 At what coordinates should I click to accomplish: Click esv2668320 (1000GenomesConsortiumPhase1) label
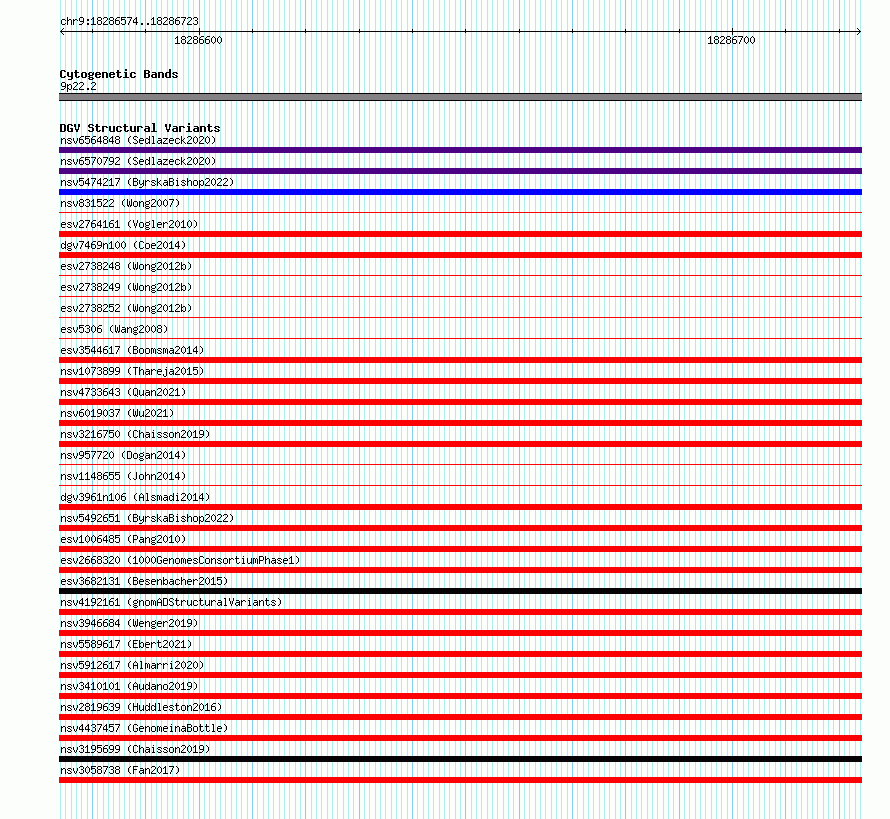coord(180,560)
